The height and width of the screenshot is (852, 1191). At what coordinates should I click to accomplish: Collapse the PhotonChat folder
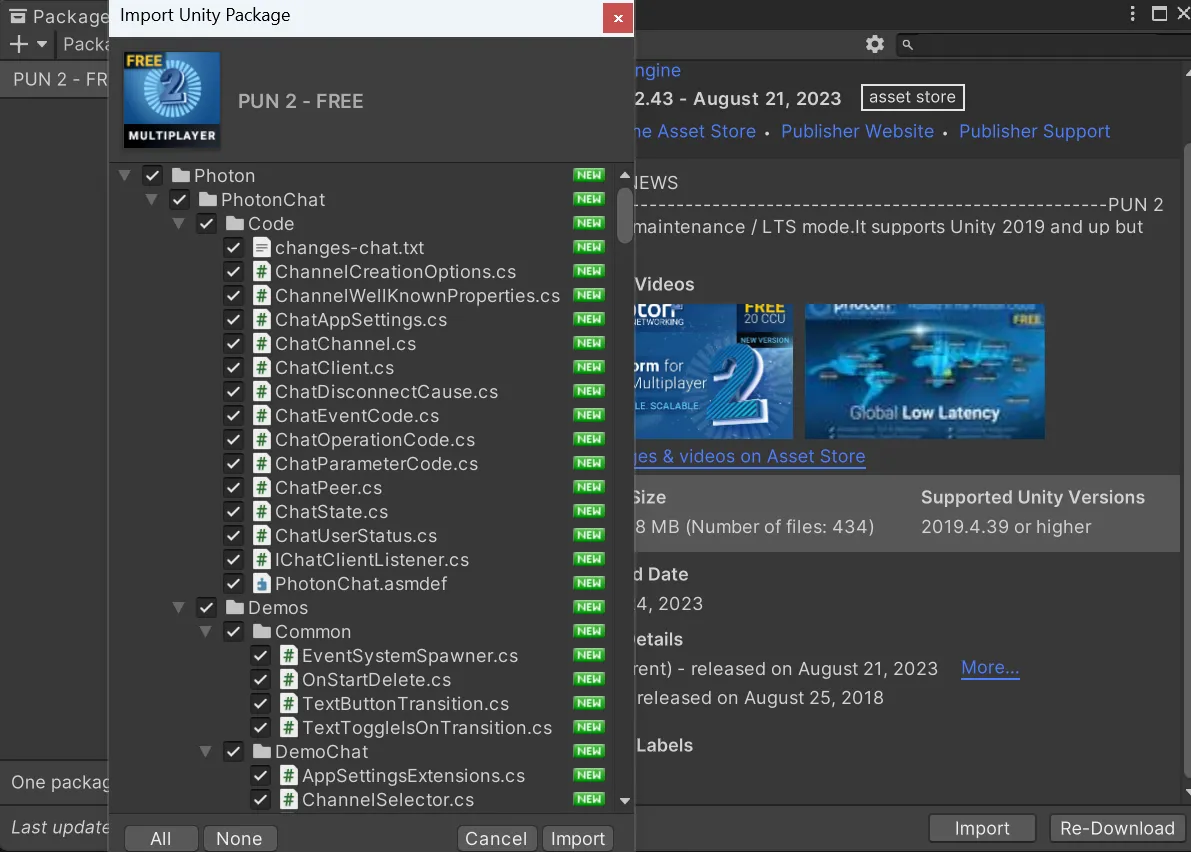152,200
